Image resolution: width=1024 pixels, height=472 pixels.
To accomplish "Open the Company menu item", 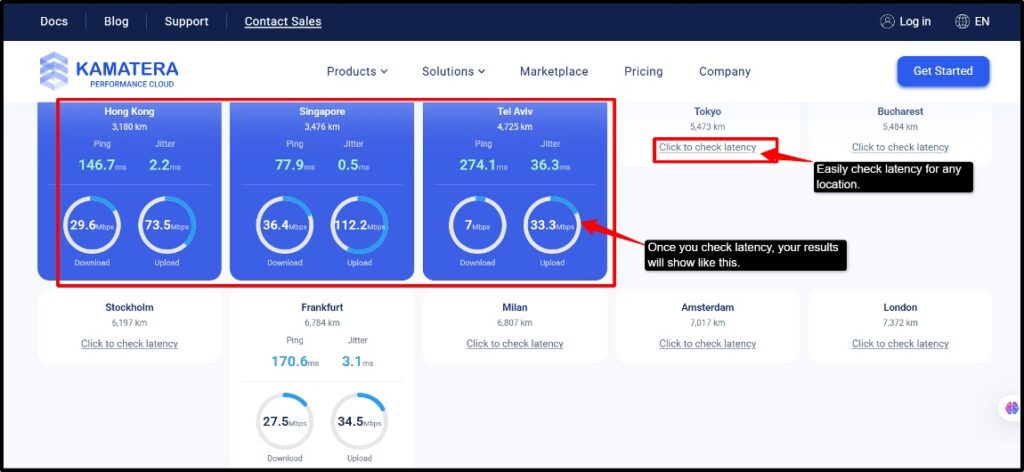I will coord(725,71).
